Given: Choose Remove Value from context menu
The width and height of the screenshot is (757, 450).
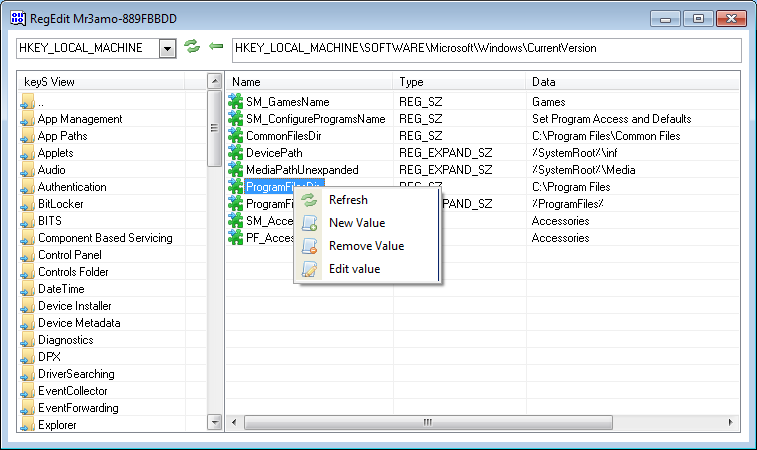Looking at the screenshot, I should pos(366,246).
